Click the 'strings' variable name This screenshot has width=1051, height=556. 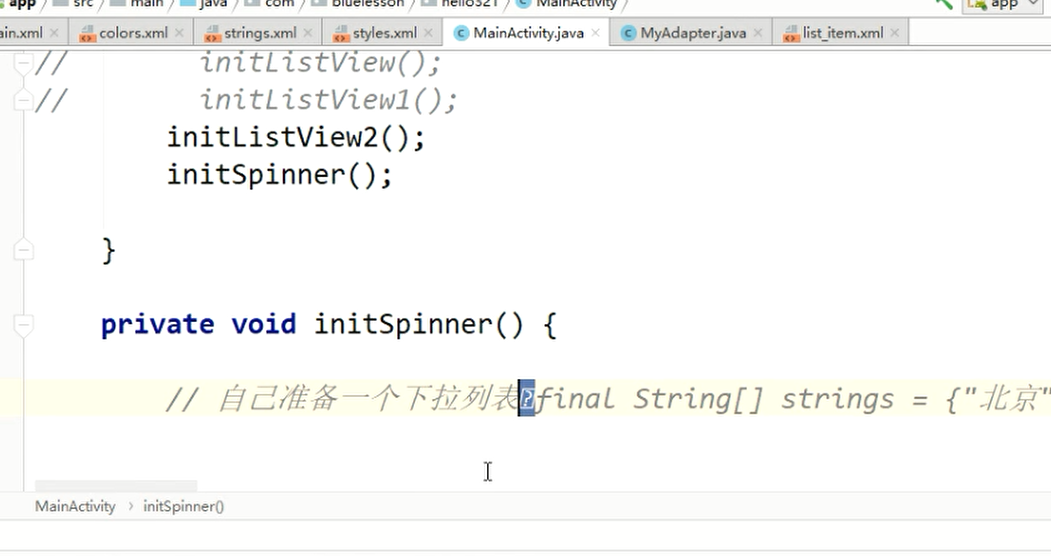pos(837,399)
